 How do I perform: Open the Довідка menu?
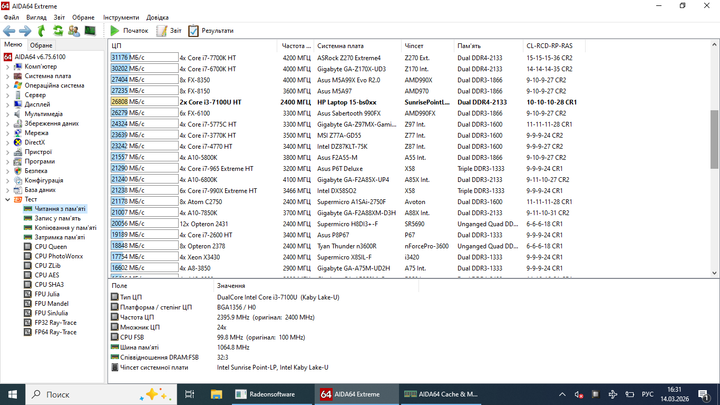point(158,17)
